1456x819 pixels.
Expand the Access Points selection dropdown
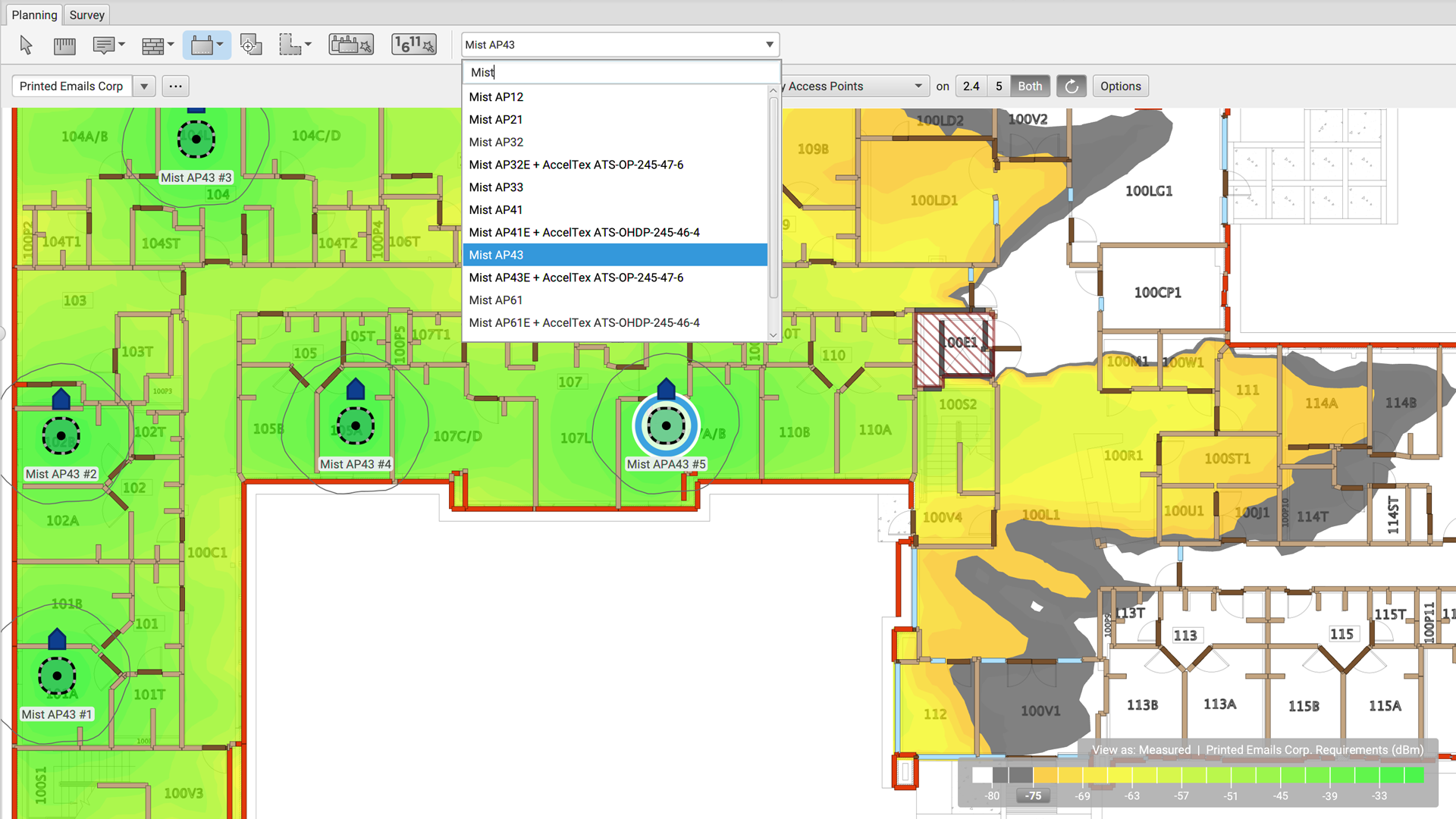coord(918,86)
